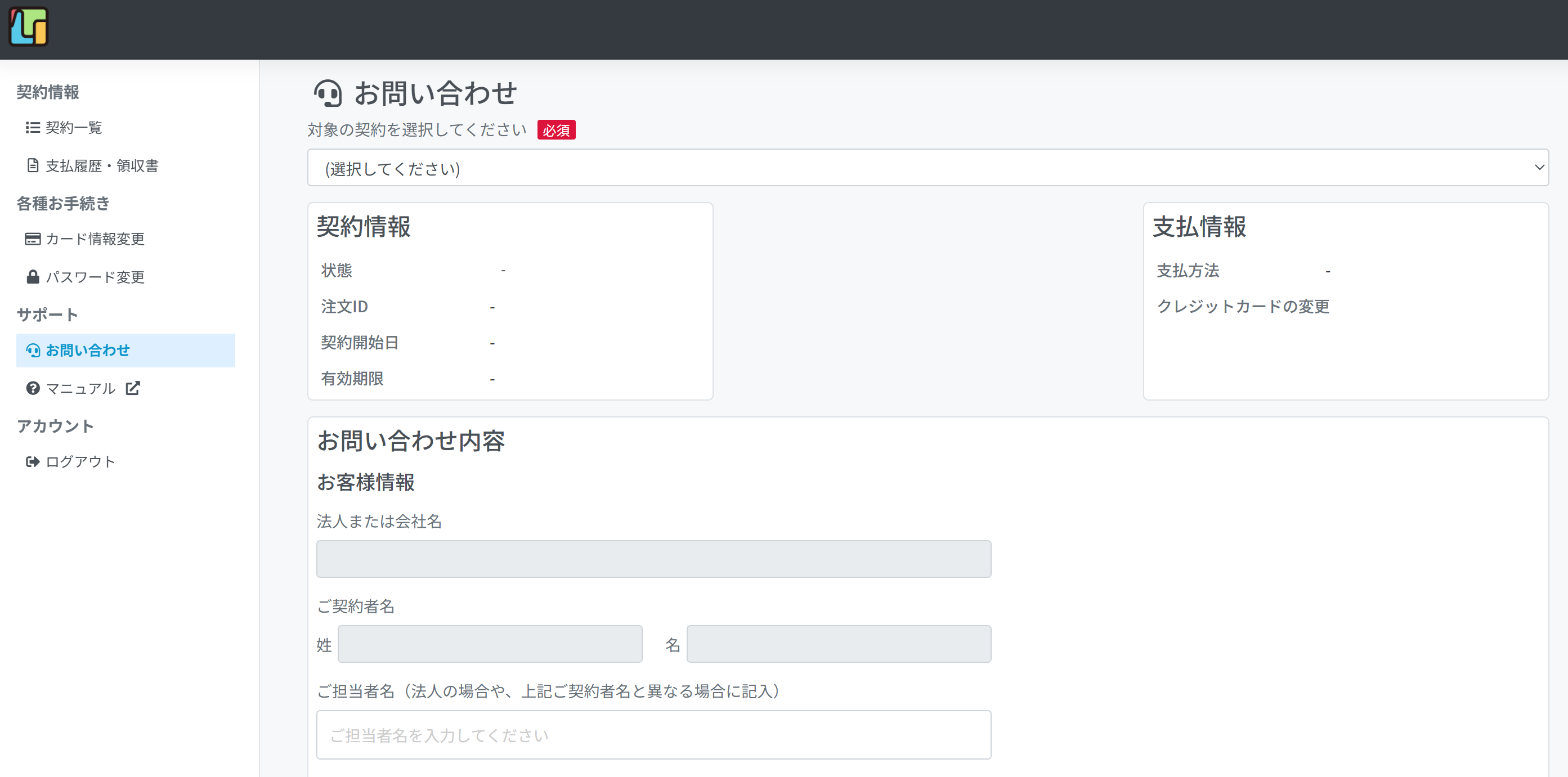The width and height of the screenshot is (1568, 777).
Task: Click the lock icon beside パスワード変更
Action: click(33, 277)
